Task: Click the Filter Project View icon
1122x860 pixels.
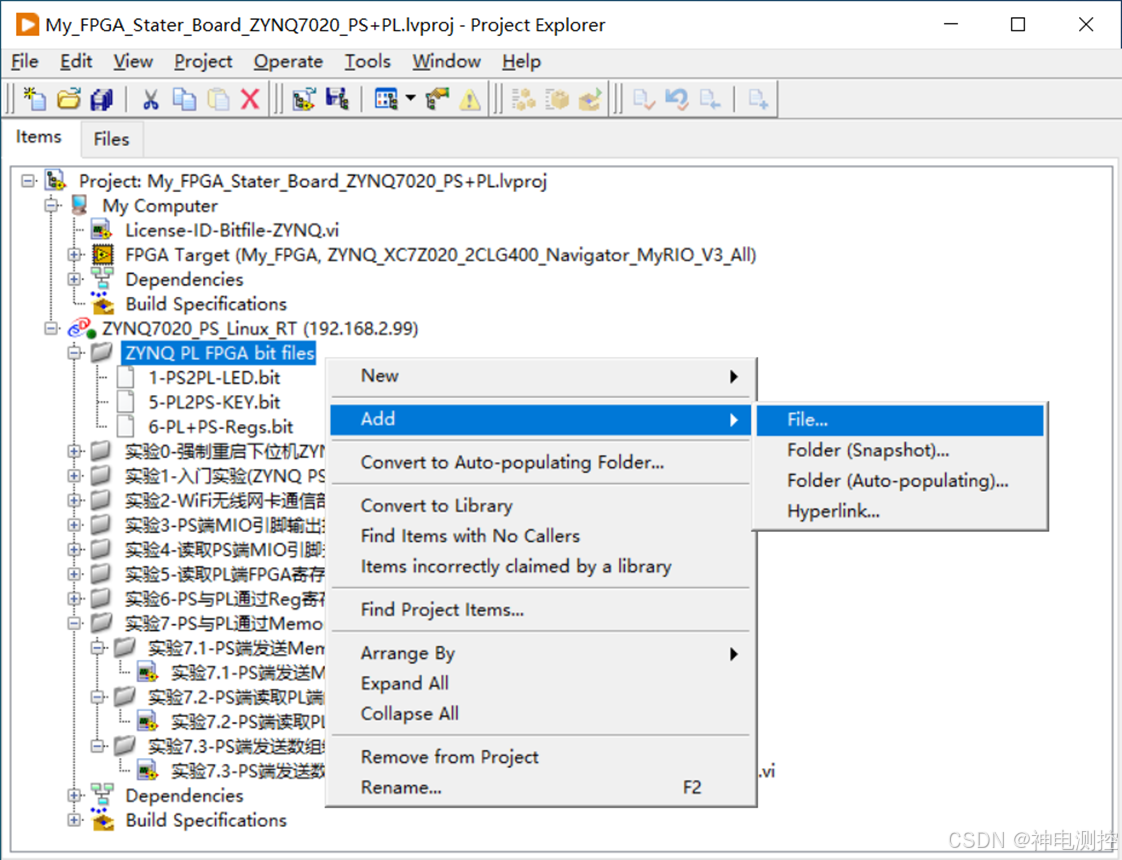Action: 386,99
